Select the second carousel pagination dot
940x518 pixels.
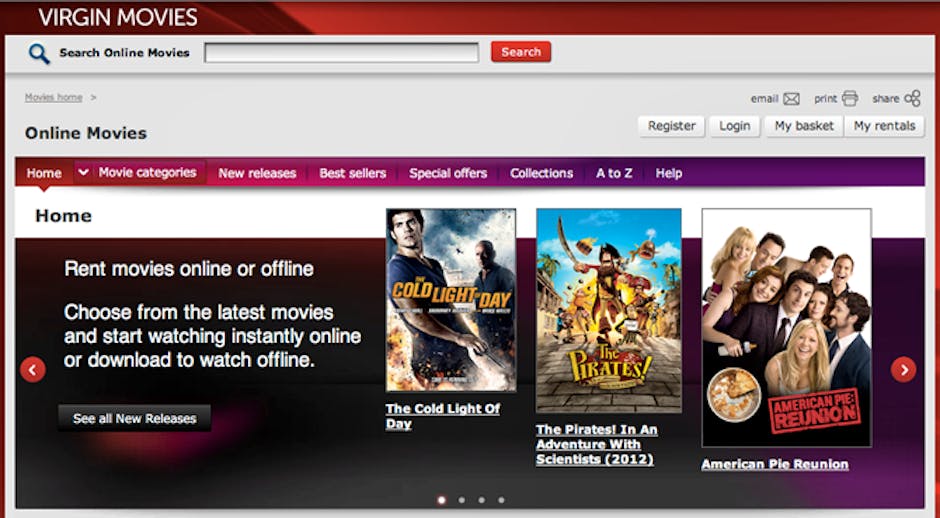pyautogui.click(x=461, y=500)
